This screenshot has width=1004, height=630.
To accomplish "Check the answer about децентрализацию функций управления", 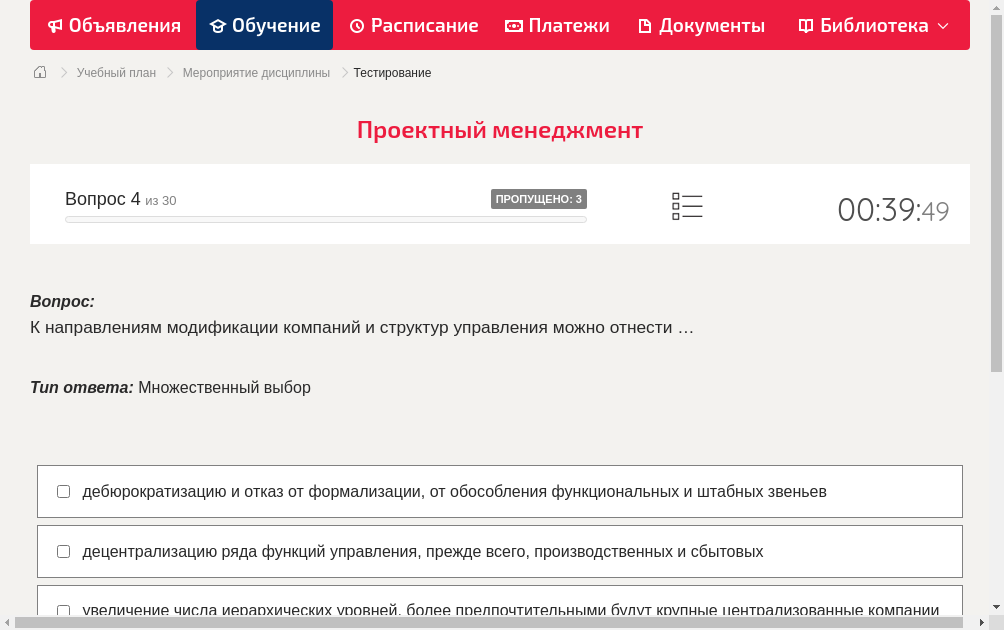I will (63, 551).
